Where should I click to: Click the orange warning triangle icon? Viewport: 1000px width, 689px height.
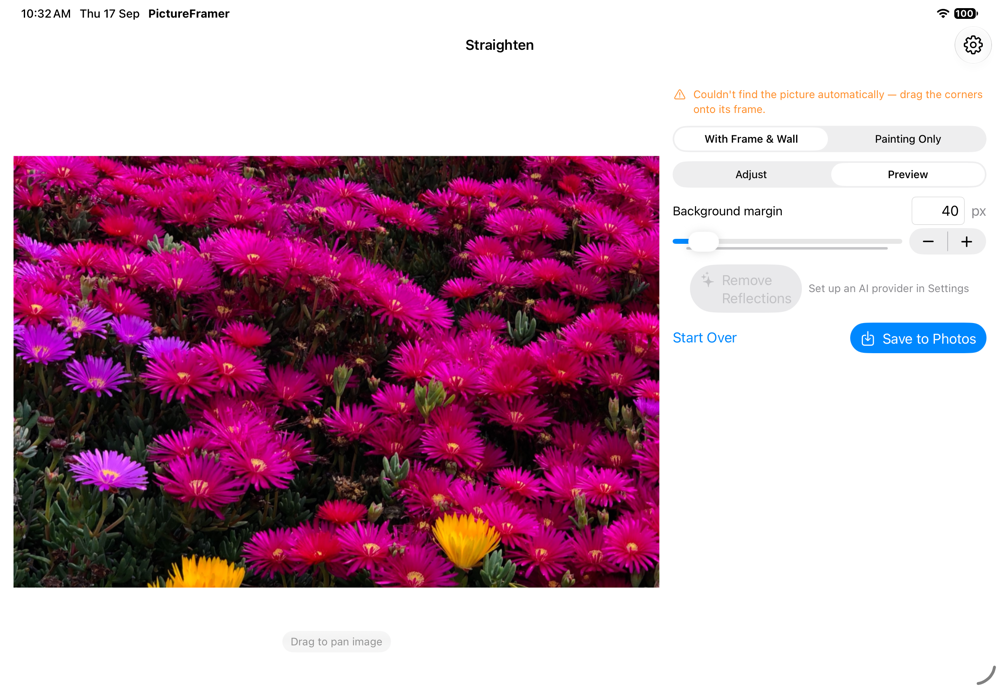680,94
